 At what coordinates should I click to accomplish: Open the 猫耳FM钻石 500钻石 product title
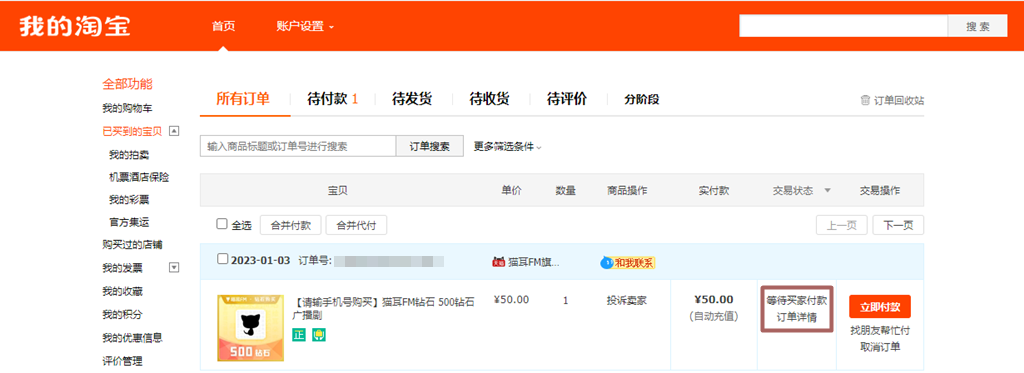click(x=383, y=308)
